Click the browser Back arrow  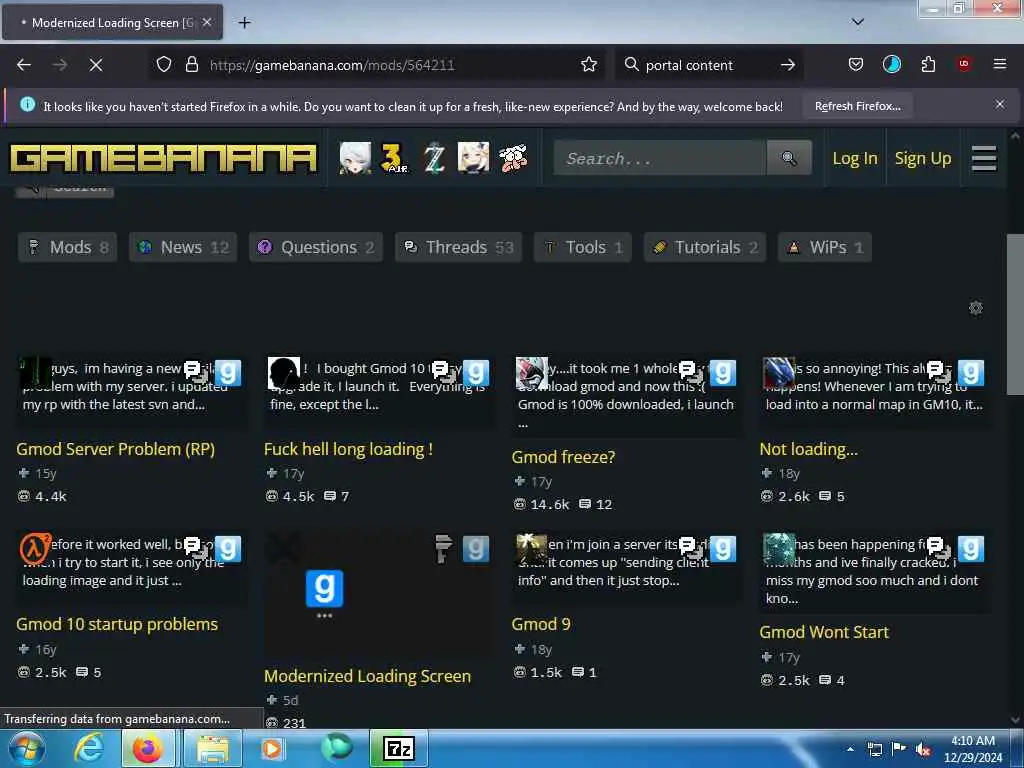[24, 65]
